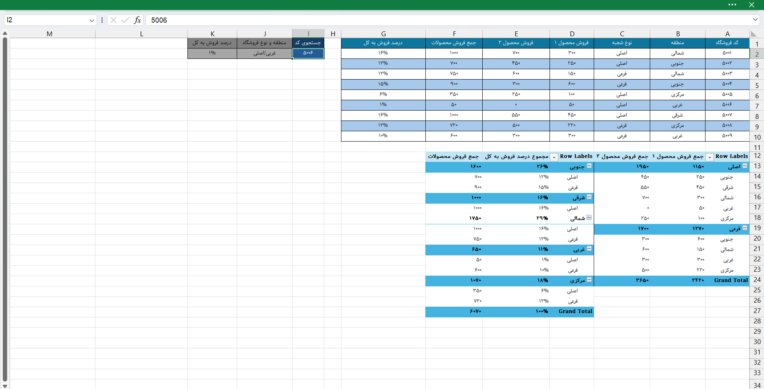Click the منطقه و نوع فروشگاه header in J1

point(265,43)
